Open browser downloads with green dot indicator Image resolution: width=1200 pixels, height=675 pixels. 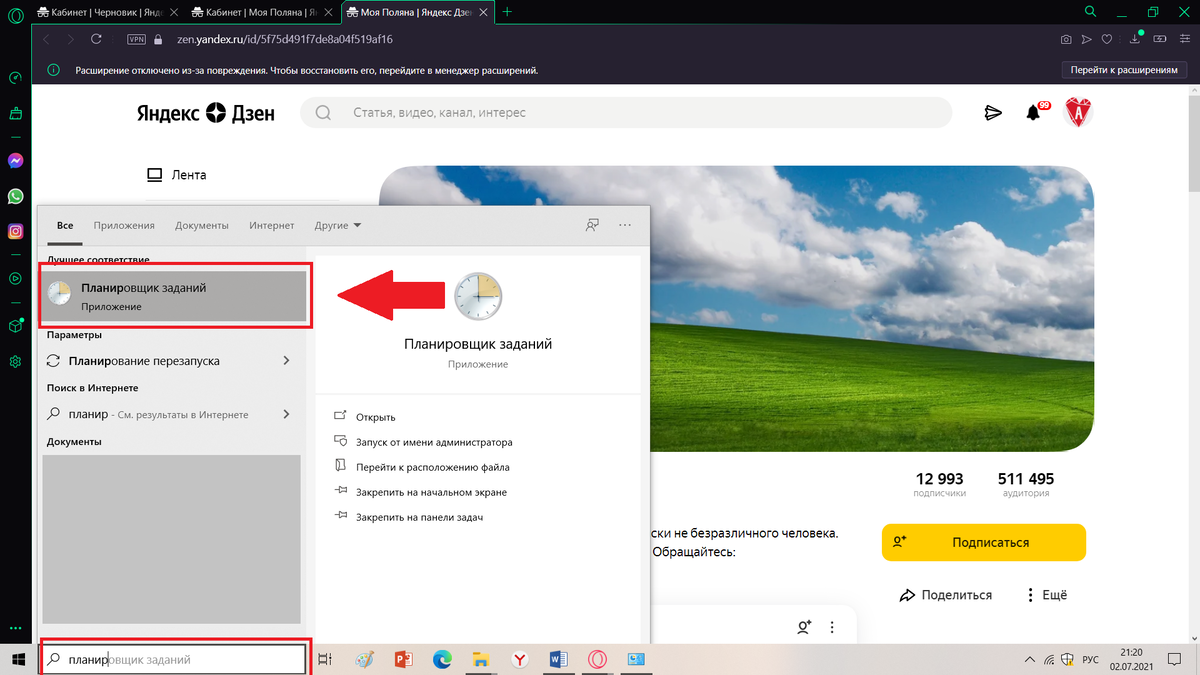click(x=1134, y=40)
